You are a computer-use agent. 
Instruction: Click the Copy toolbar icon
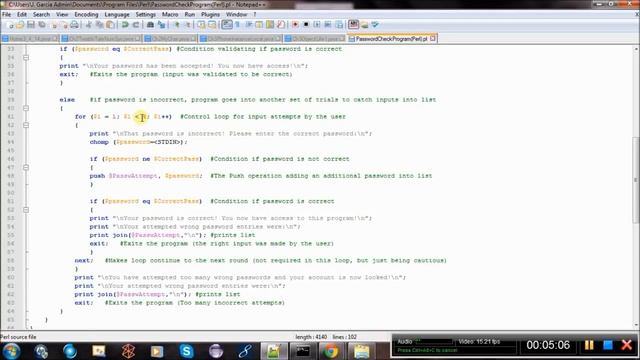pyautogui.click(x=99, y=25)
